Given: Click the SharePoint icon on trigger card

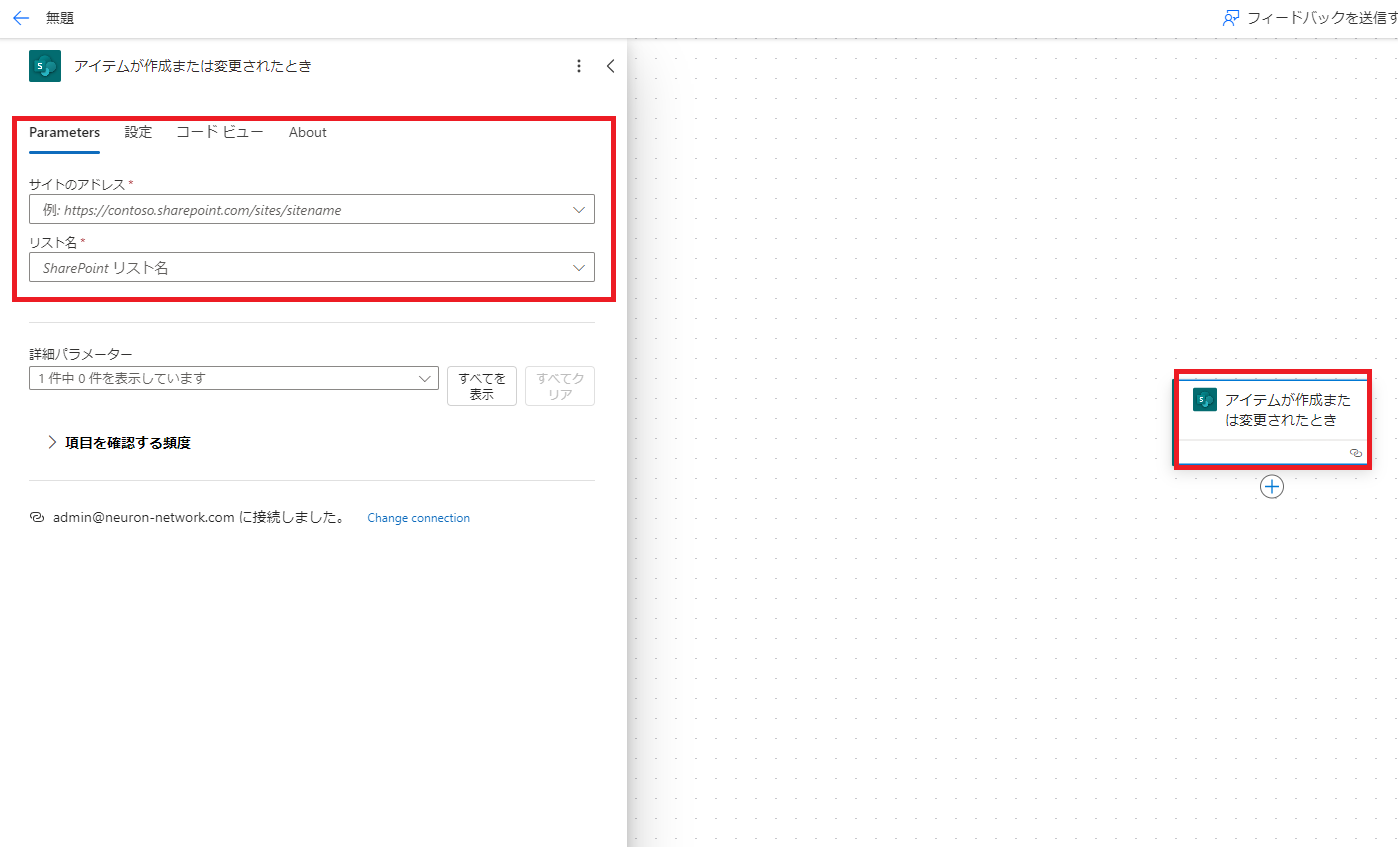Looking at the screenshot, I should (1205, 400).
